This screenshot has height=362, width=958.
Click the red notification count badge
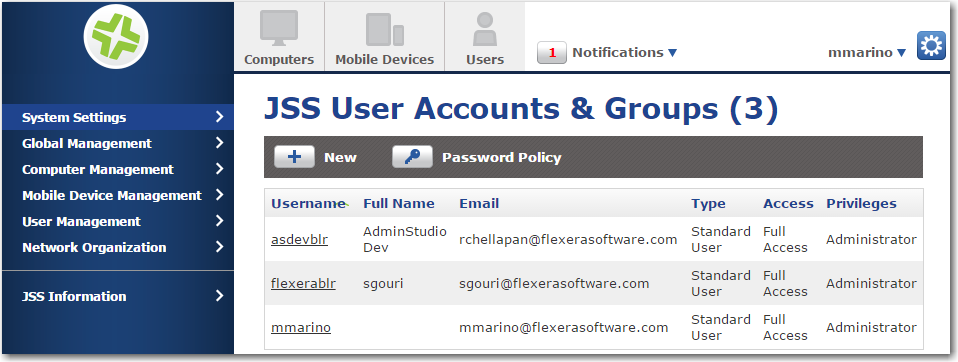click(552, 53)
